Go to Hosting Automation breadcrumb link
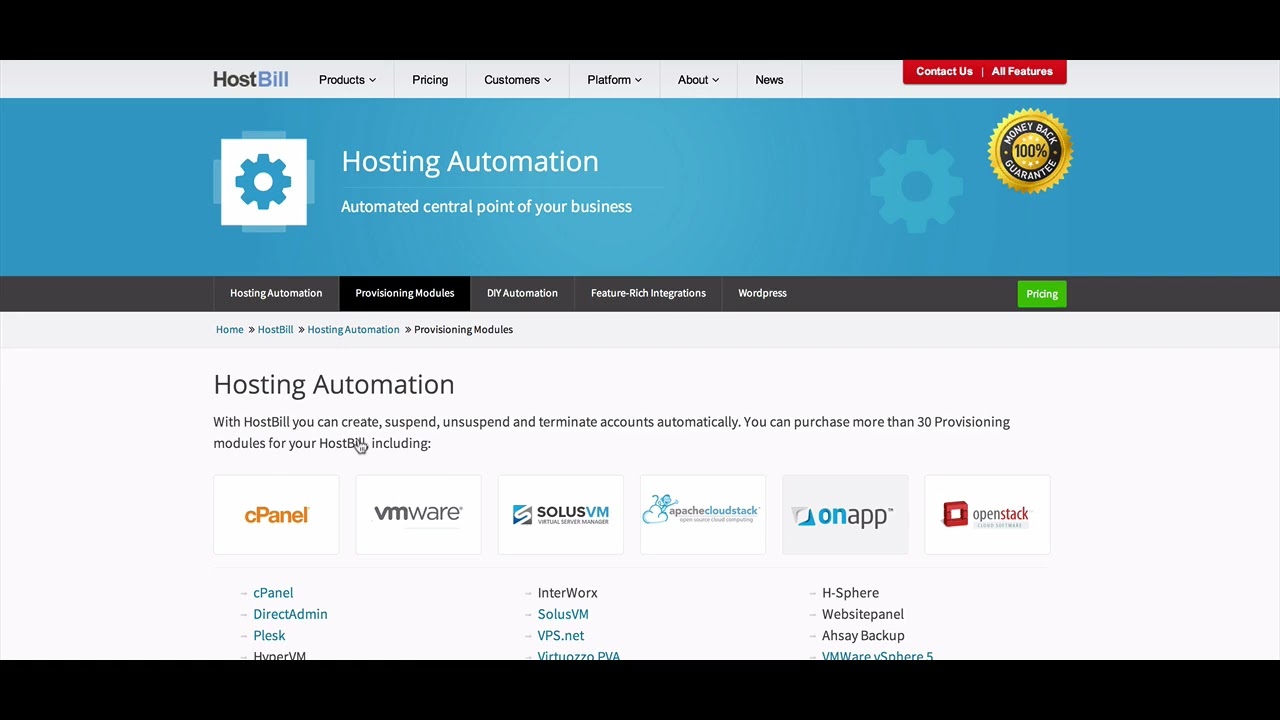Screen dimensions: 1280x720 [353, 329]
